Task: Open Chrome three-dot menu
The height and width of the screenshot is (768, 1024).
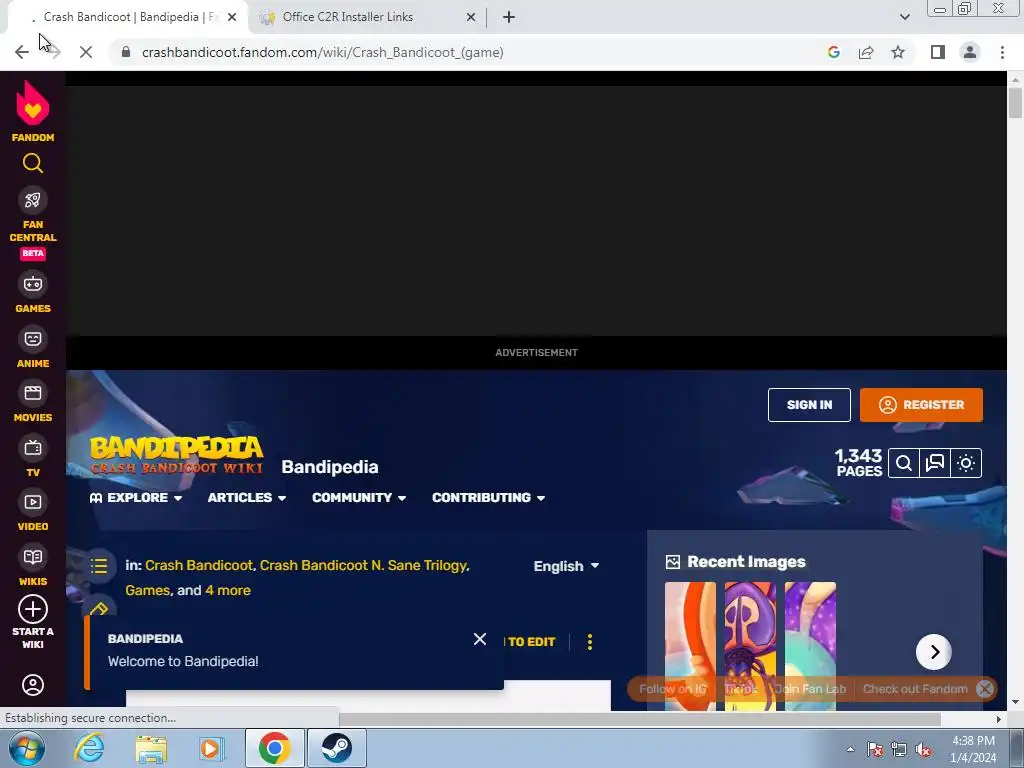Action: [1002, 52]
